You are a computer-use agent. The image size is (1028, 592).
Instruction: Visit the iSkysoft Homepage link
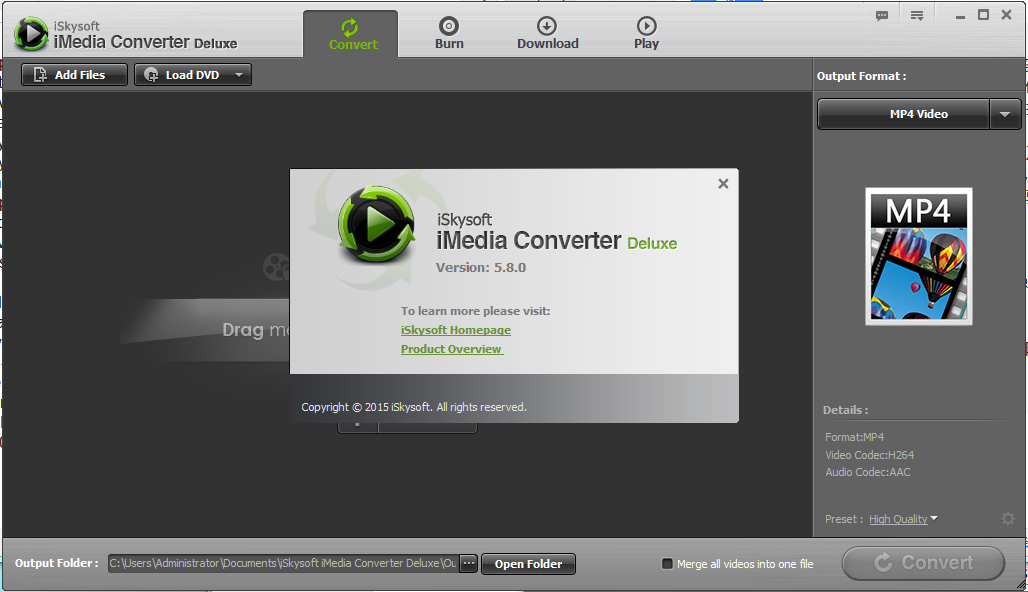pyautogui.click(x=455, y=330)
